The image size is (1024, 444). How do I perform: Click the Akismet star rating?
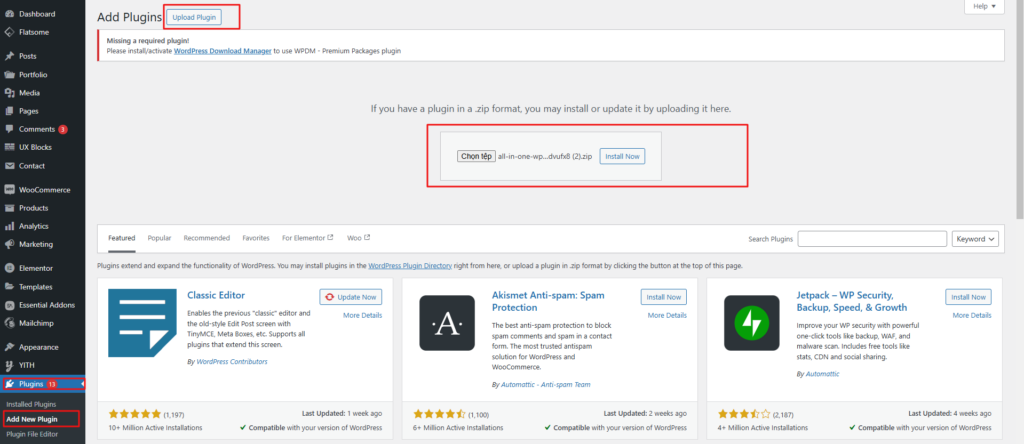440,414
